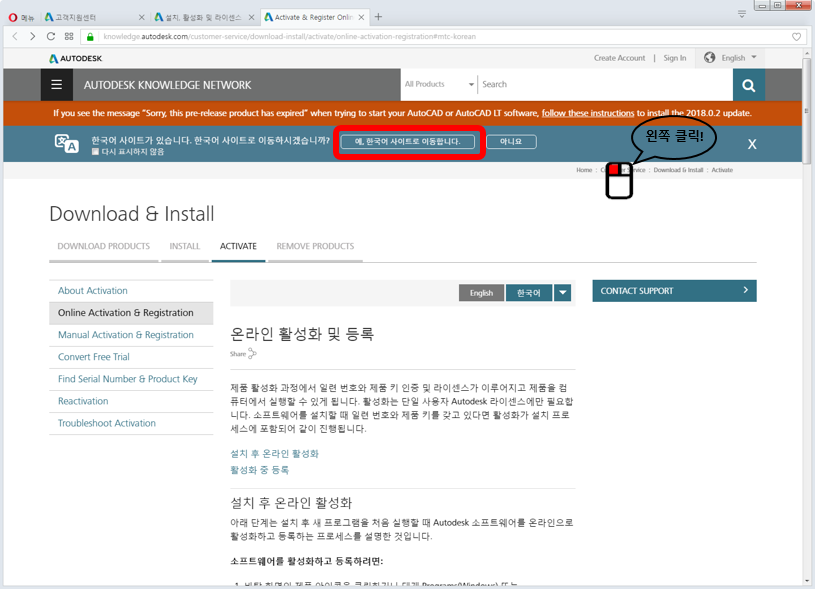This screenshot has width=815, height=589.
Task: Open Find Serial Number & Product Key
Action: point(127,379)
